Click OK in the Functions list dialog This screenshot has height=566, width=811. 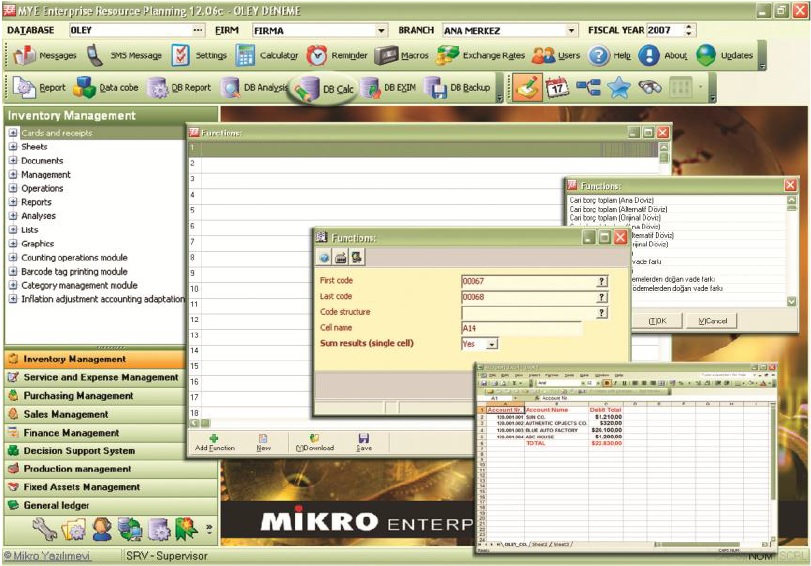(657, 321)
